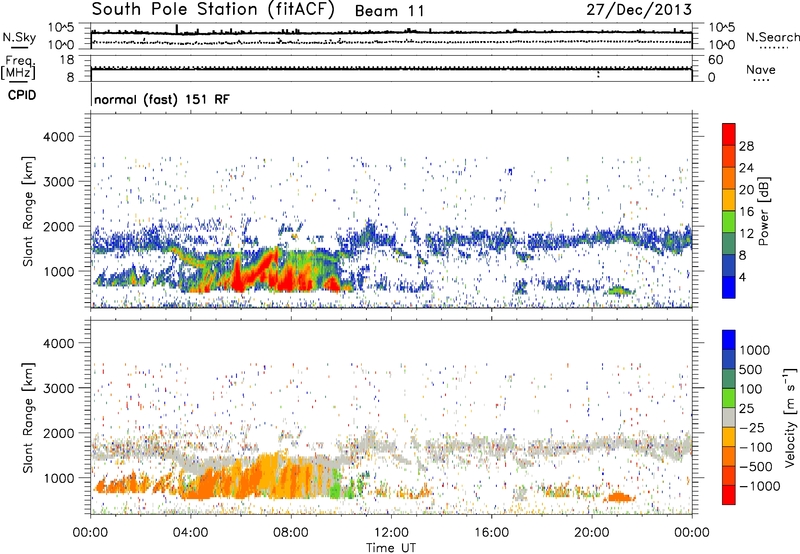Click the 'Slant Range [km]' label of velocity panel
800x554 pixels.
click(x=28, y=417)
